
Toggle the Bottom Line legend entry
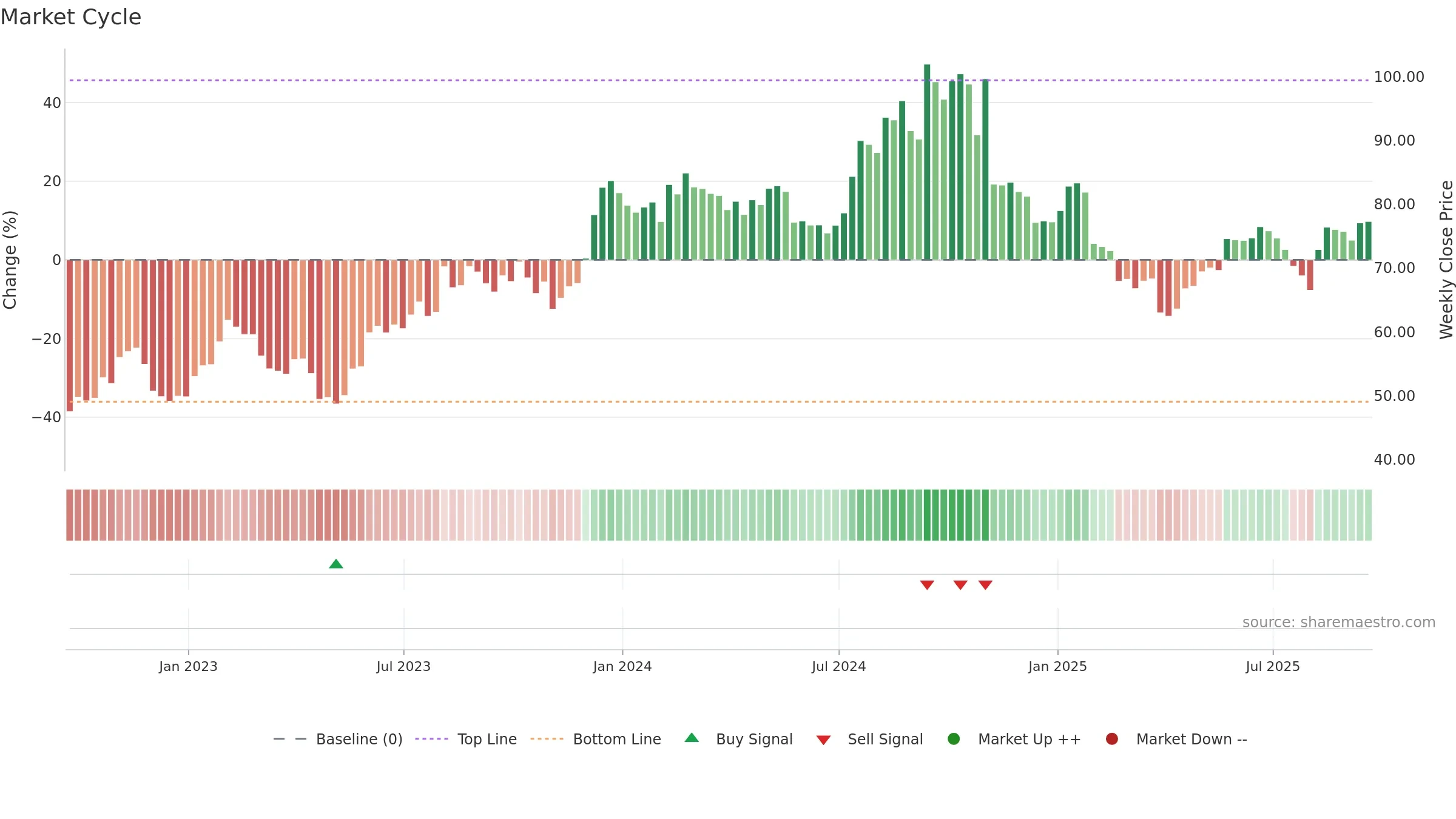point(596,739)
